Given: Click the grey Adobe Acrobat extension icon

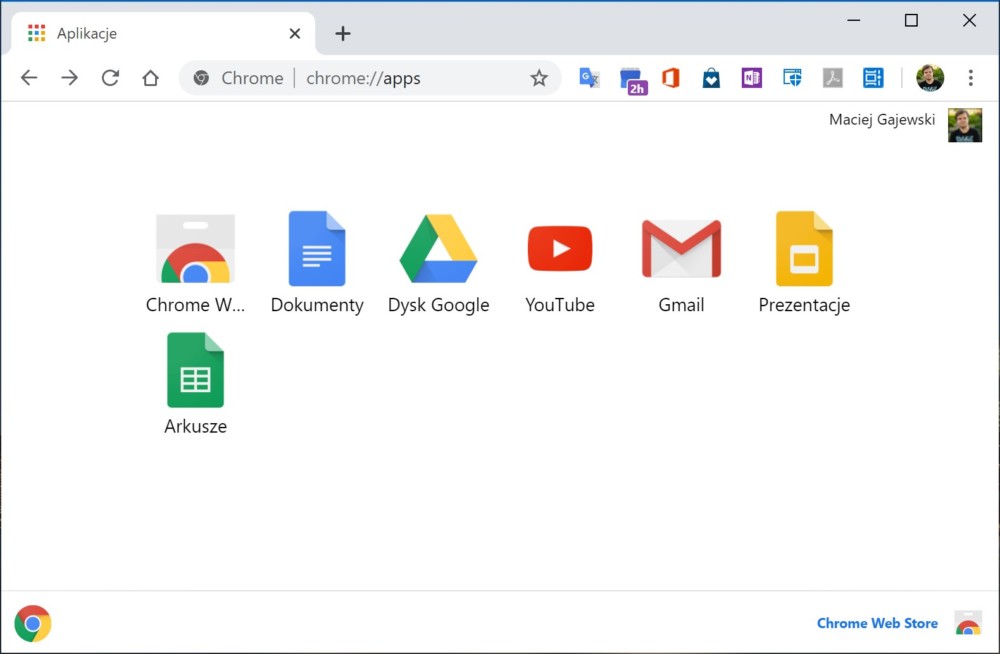Looking at the screenshot, I should (832, 78).
